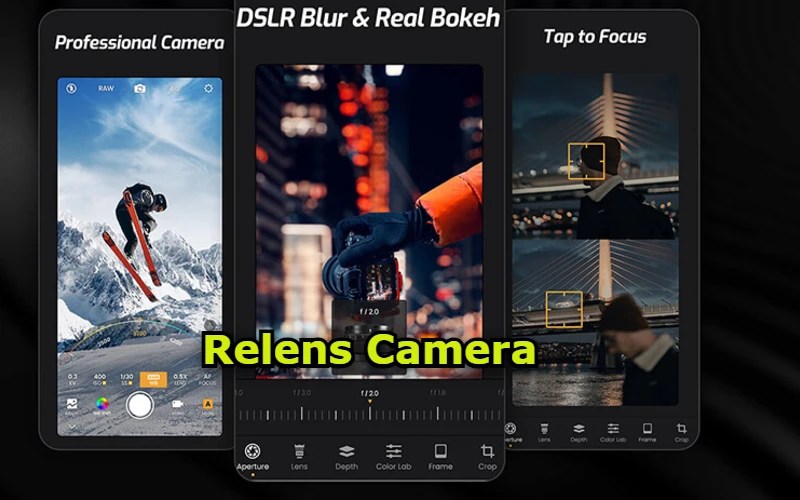
Task: Tap the f/2.0 label above the aperture ruler
Action: pos(369,393)
